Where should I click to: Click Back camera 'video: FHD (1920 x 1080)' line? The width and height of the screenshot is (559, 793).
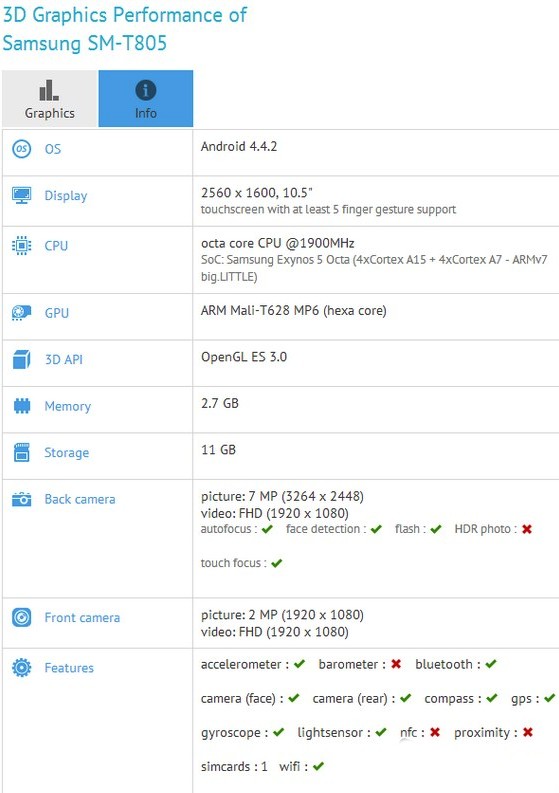point(275,514)
